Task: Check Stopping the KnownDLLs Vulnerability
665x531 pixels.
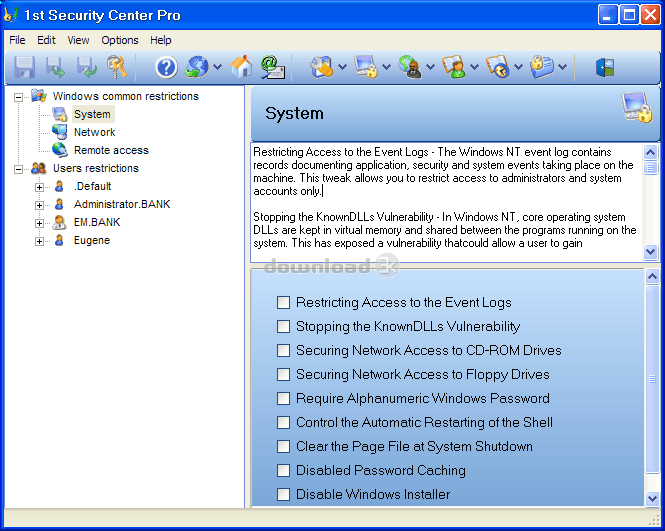Action: (x=283, y=326)
